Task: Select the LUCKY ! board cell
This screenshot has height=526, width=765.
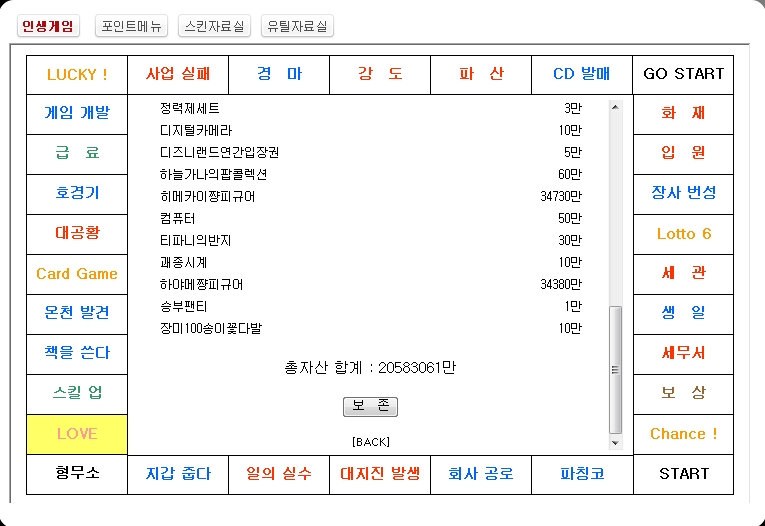Action: [x=77, y=74]
